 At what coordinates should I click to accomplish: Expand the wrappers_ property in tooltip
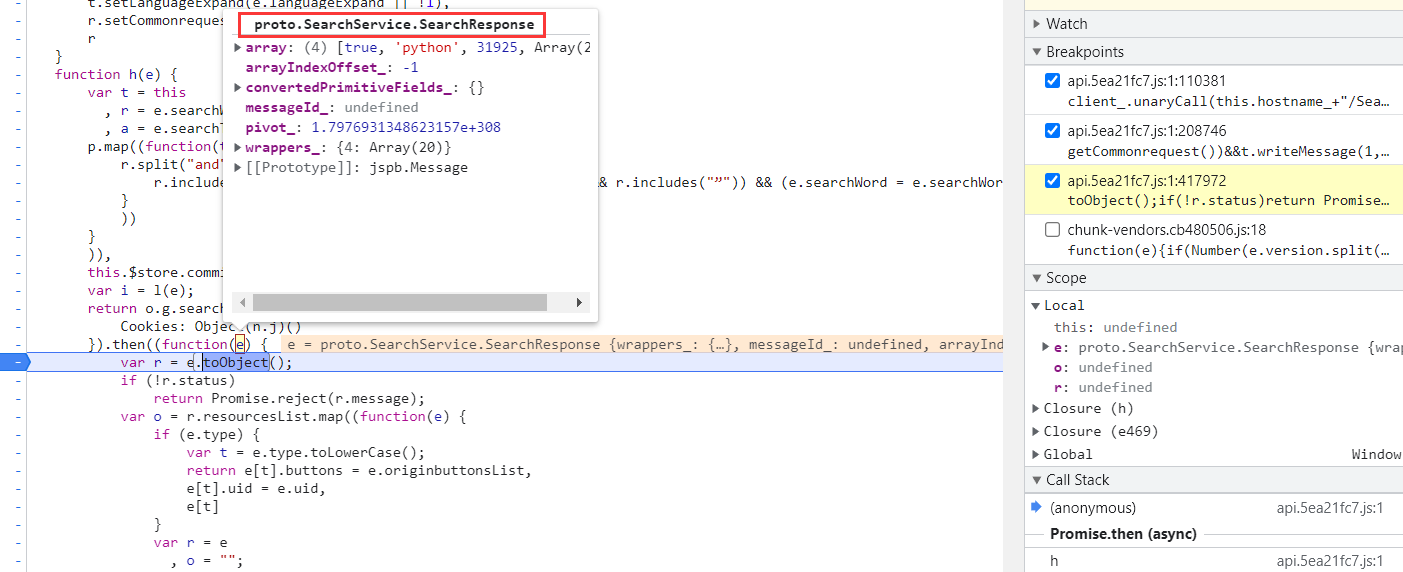tap(238, 148)
